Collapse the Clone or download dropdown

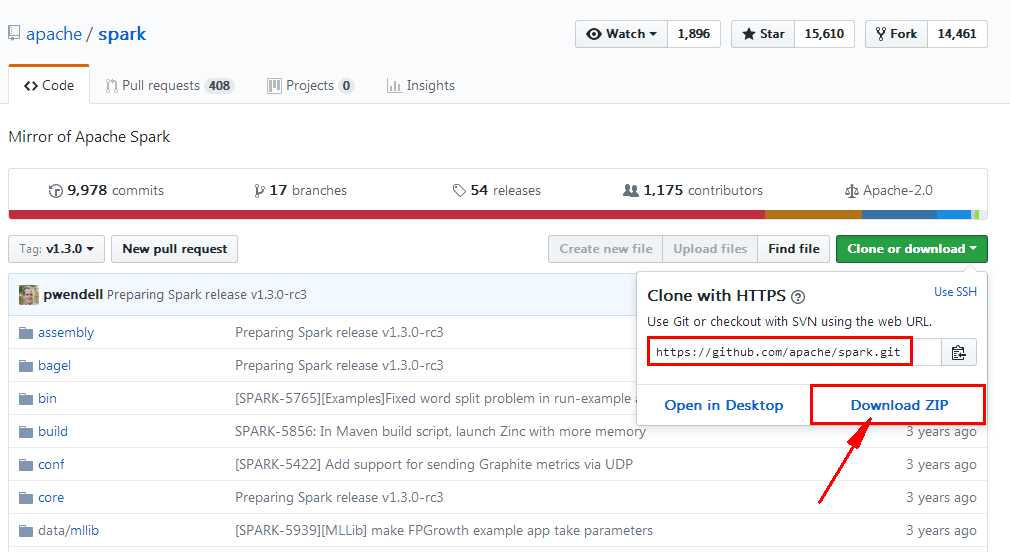point(911,249)
